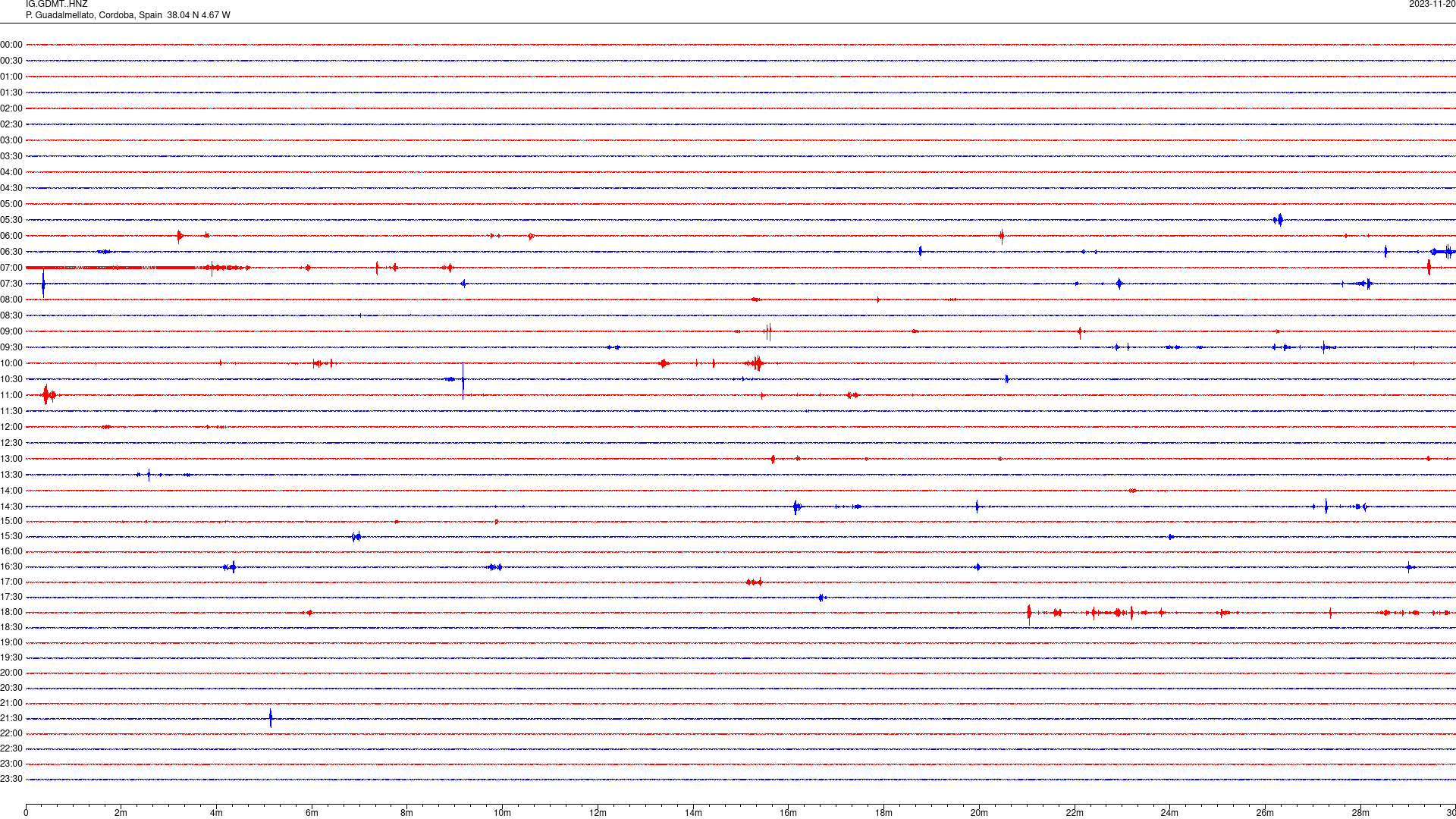Select the 06:00 time row label
The image size is (1456, 819).
[11, 236]
